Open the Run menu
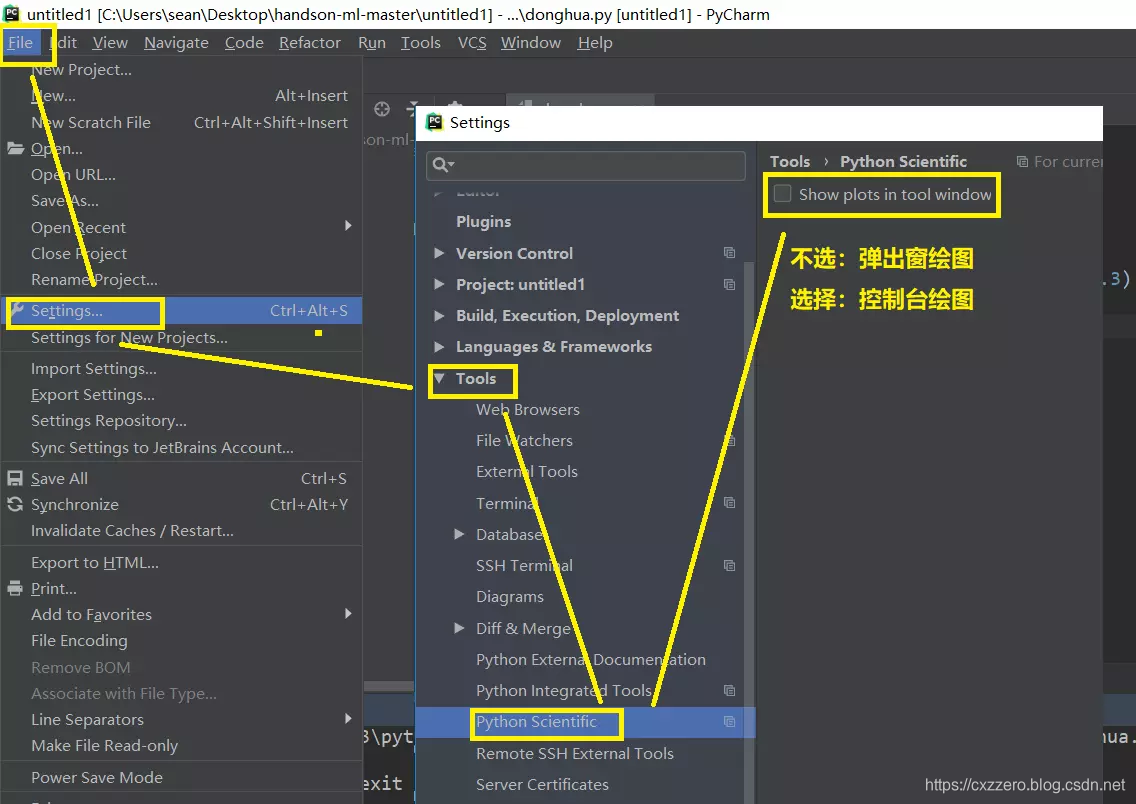1136x804 pixels. pyautogui.click(x=372, y=43)
